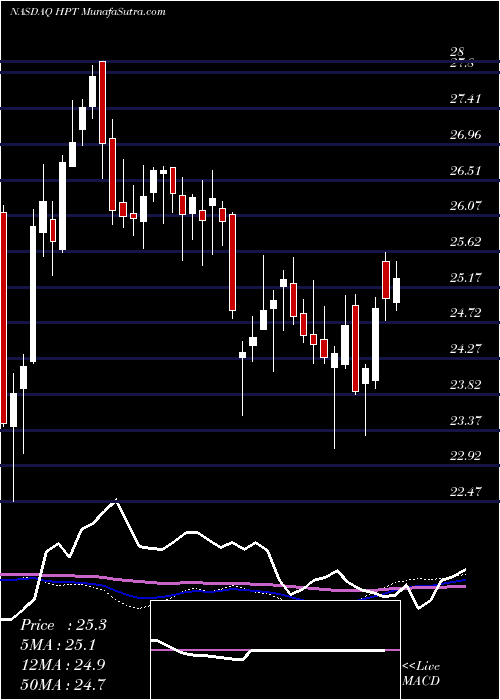Select the 26.07 price axis label
500x700 pixels.
tap(465, 206)
